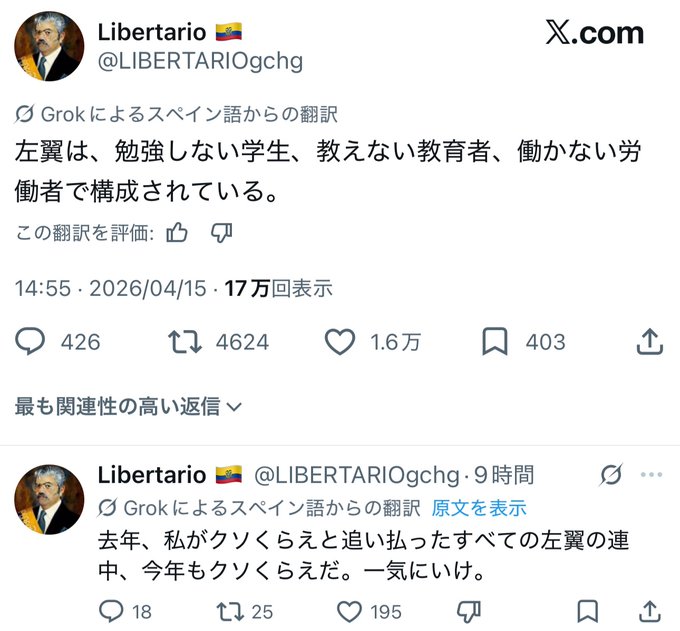
Task: Click the Grok icon on the reply
Action: [x=612, y=474]
